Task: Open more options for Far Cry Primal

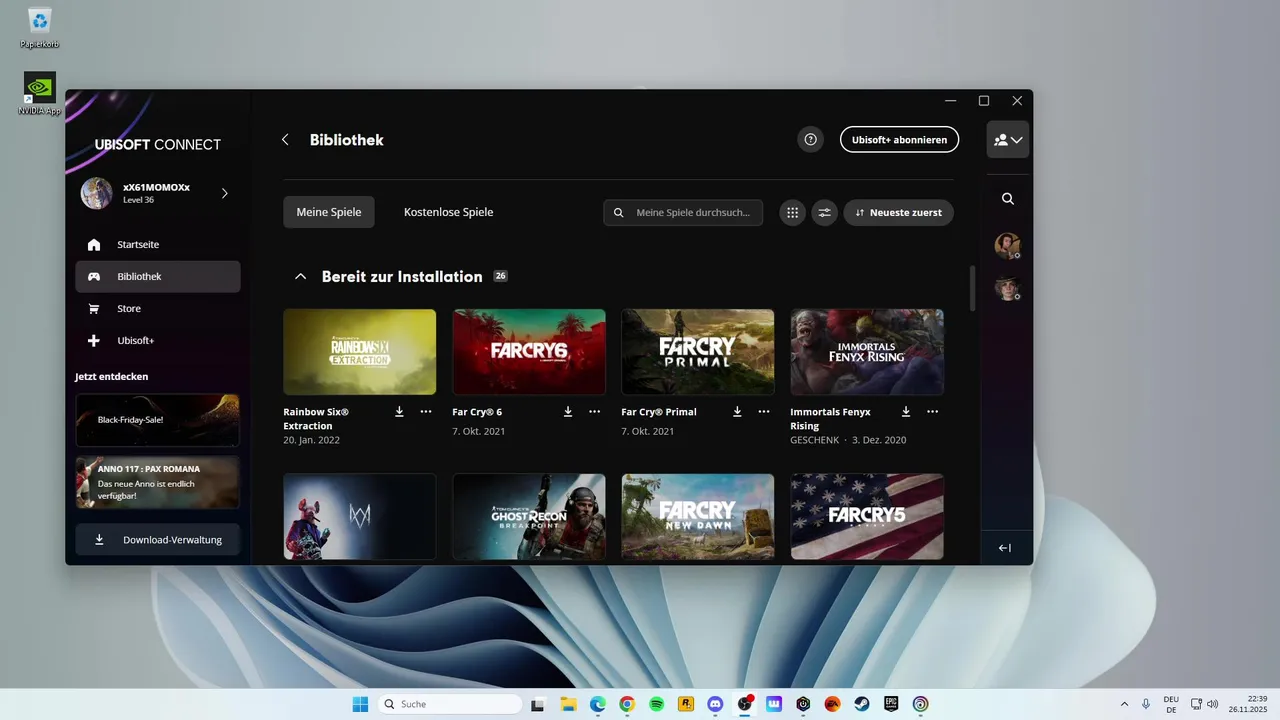Action: (764, 412)
